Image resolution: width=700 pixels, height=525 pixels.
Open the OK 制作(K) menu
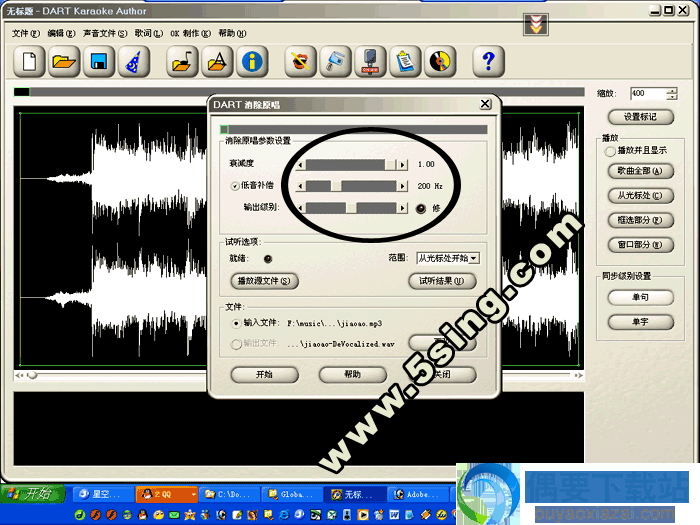tap(190, 33)
